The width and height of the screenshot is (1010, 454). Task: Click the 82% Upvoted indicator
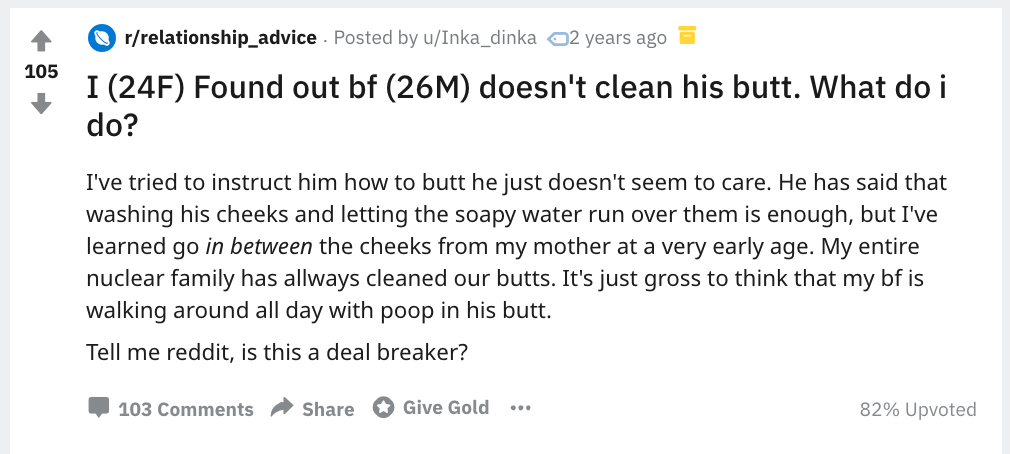[x=917, y=409]
